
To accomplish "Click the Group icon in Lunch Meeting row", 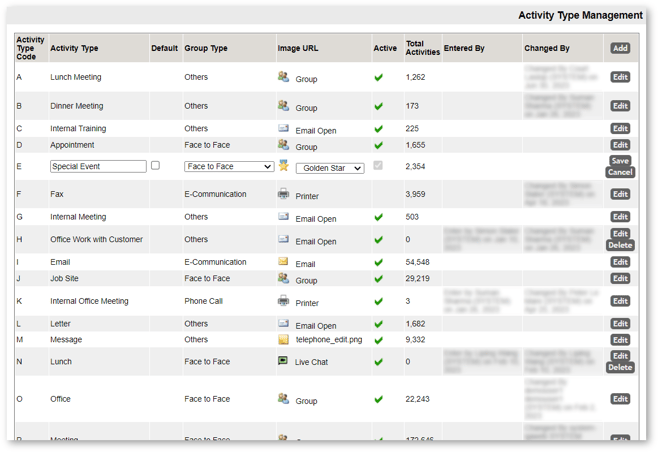I will point(283,77).
